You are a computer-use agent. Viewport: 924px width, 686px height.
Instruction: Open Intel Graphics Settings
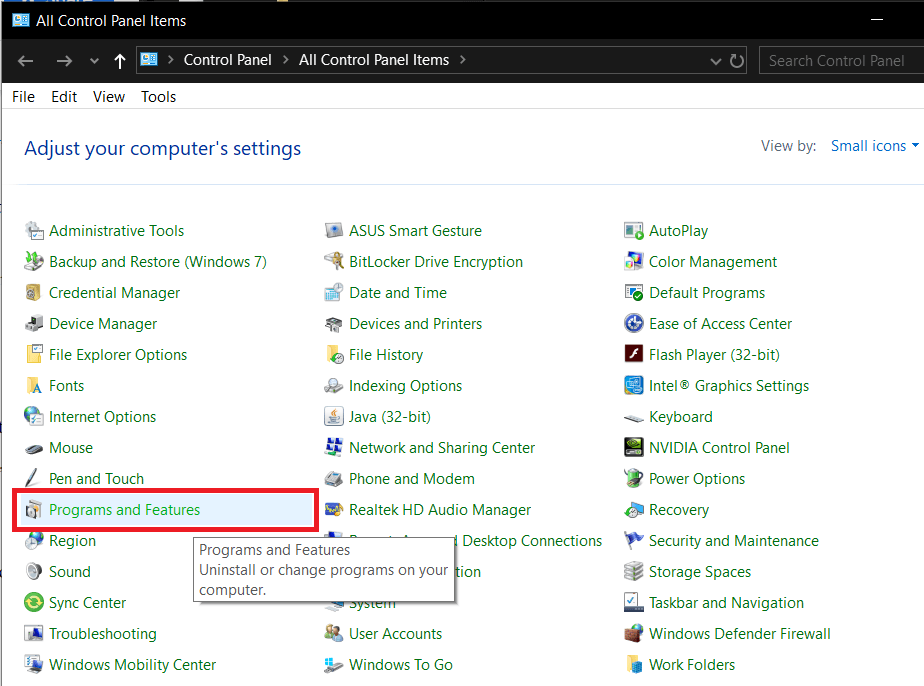tap(721, 385)
